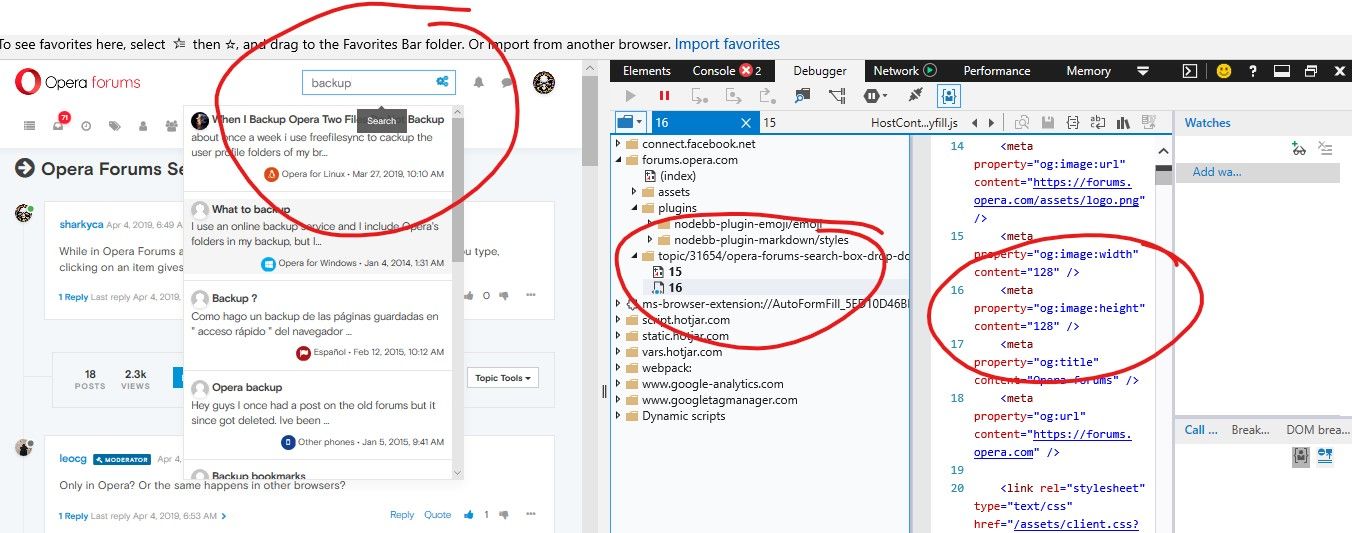
Task: Click the add watch glasses icon
Action: (x=1298, y=149)
